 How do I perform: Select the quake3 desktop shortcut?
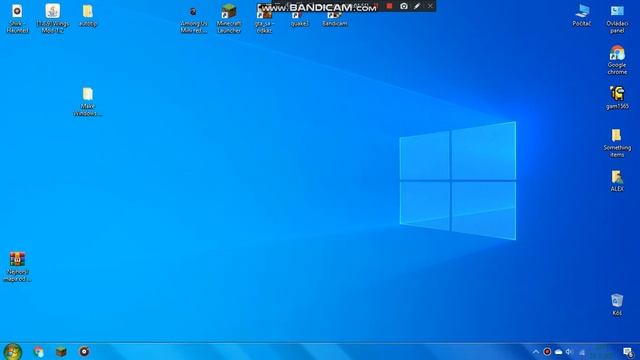click(300, 18)
